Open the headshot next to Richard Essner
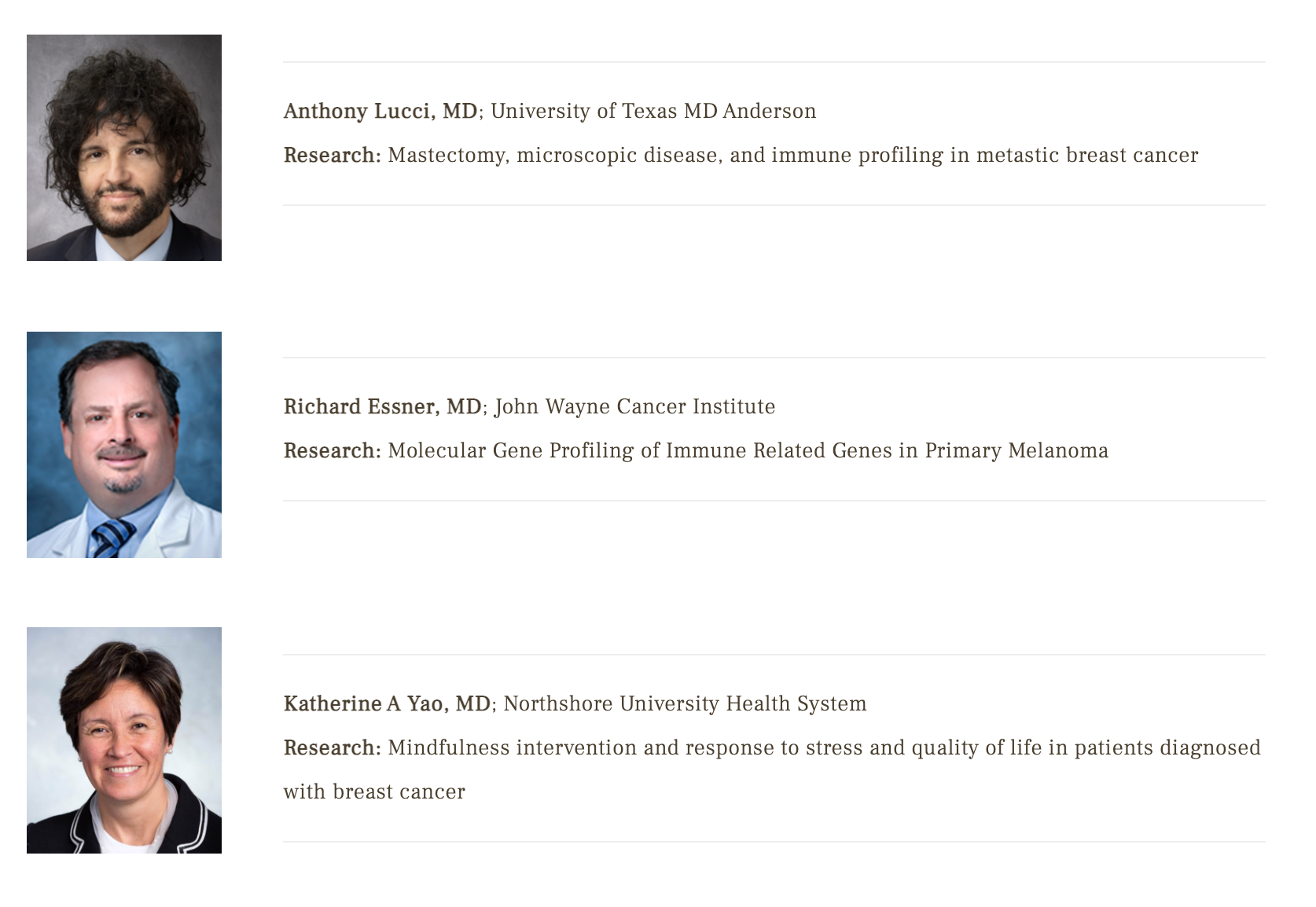 pyautogui.click(x=124, y=445)
